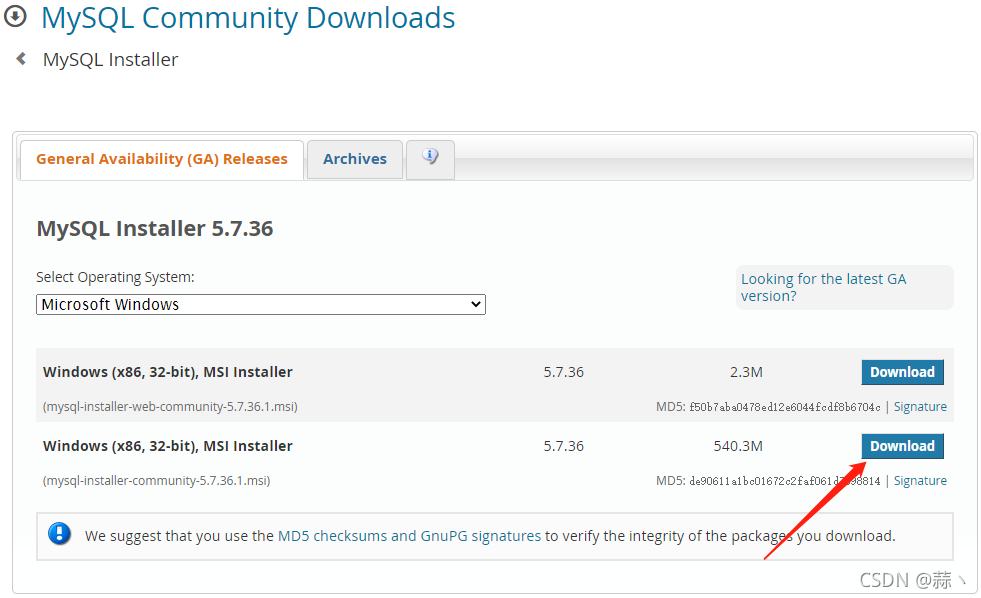981x598 pixels.
Task: Click the MD5 hash starting with f50b7aba
Action: [x=785, y=407]
